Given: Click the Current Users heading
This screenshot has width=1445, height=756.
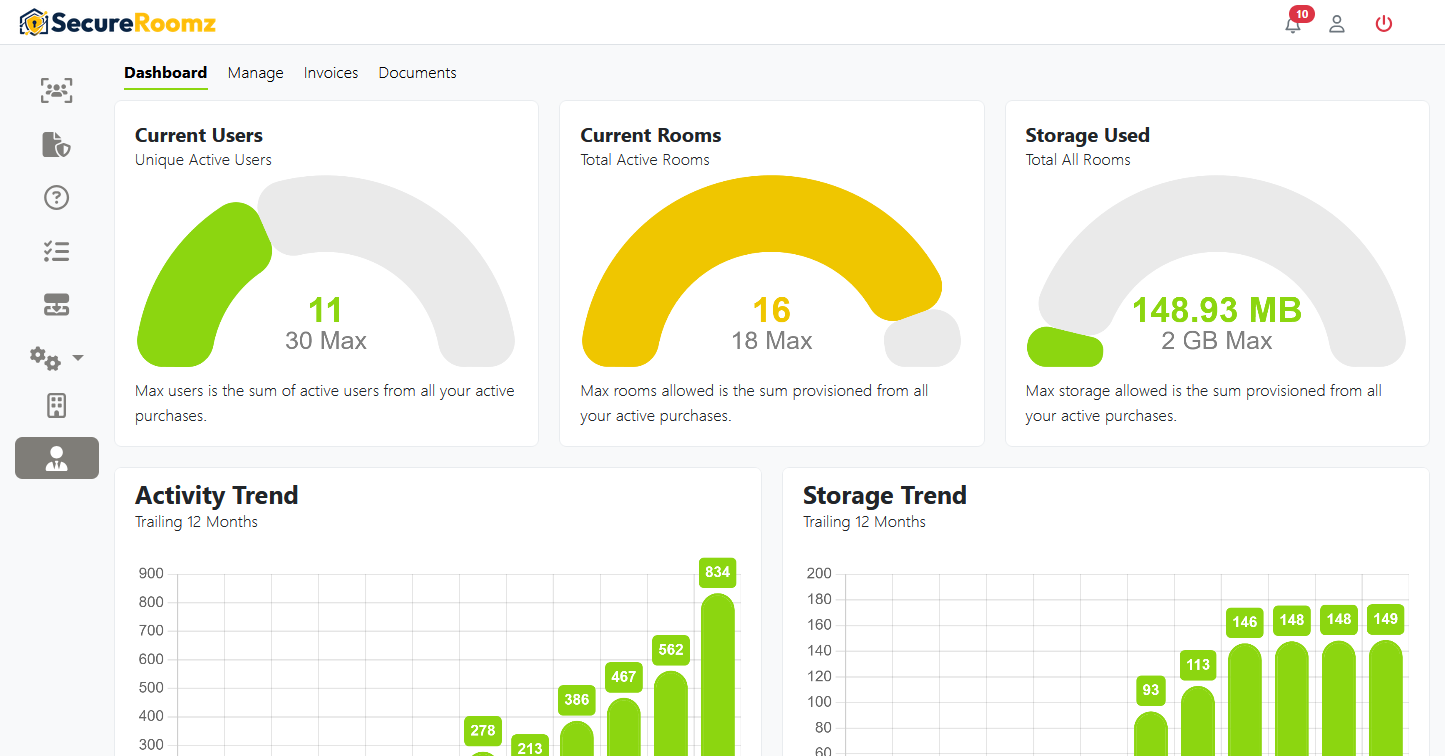Looking at the screenshot, I should [x=199, y=135].
